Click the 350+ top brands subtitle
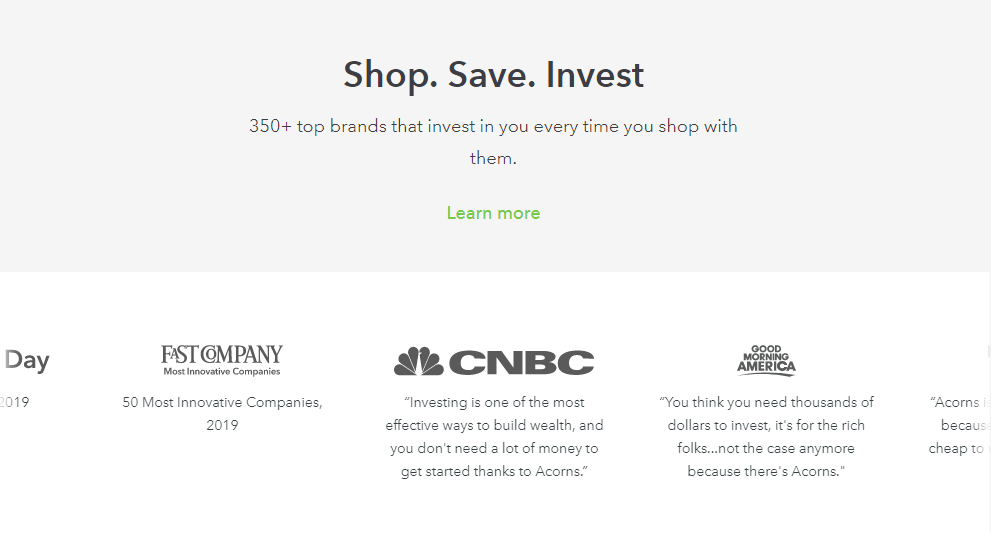The image size is (991, 533). (493, 142)
